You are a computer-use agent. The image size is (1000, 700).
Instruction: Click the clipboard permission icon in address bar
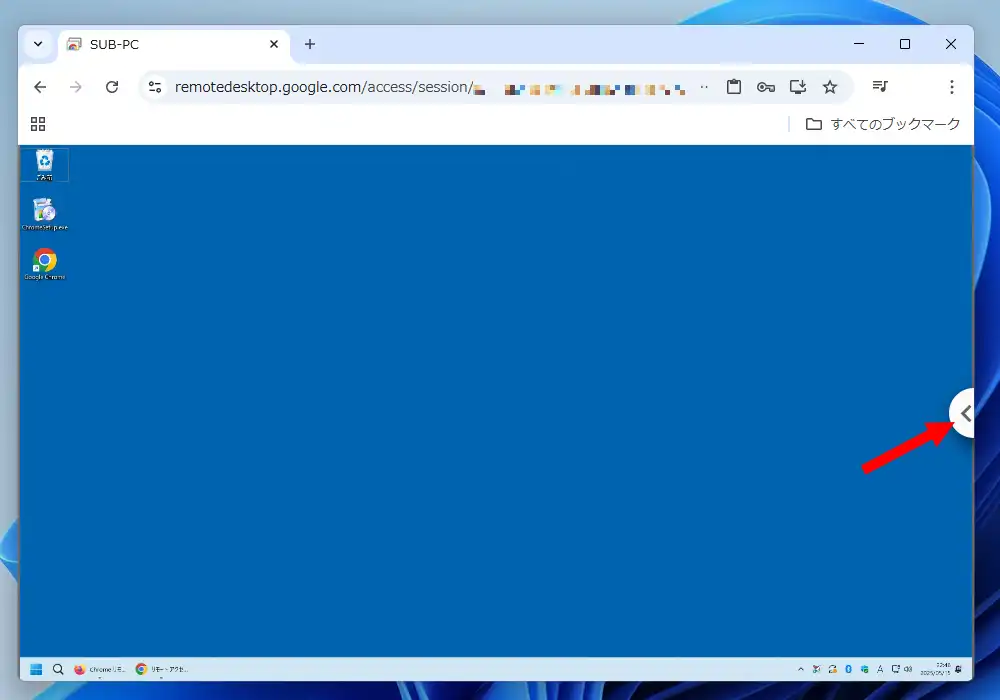[734, 87]
